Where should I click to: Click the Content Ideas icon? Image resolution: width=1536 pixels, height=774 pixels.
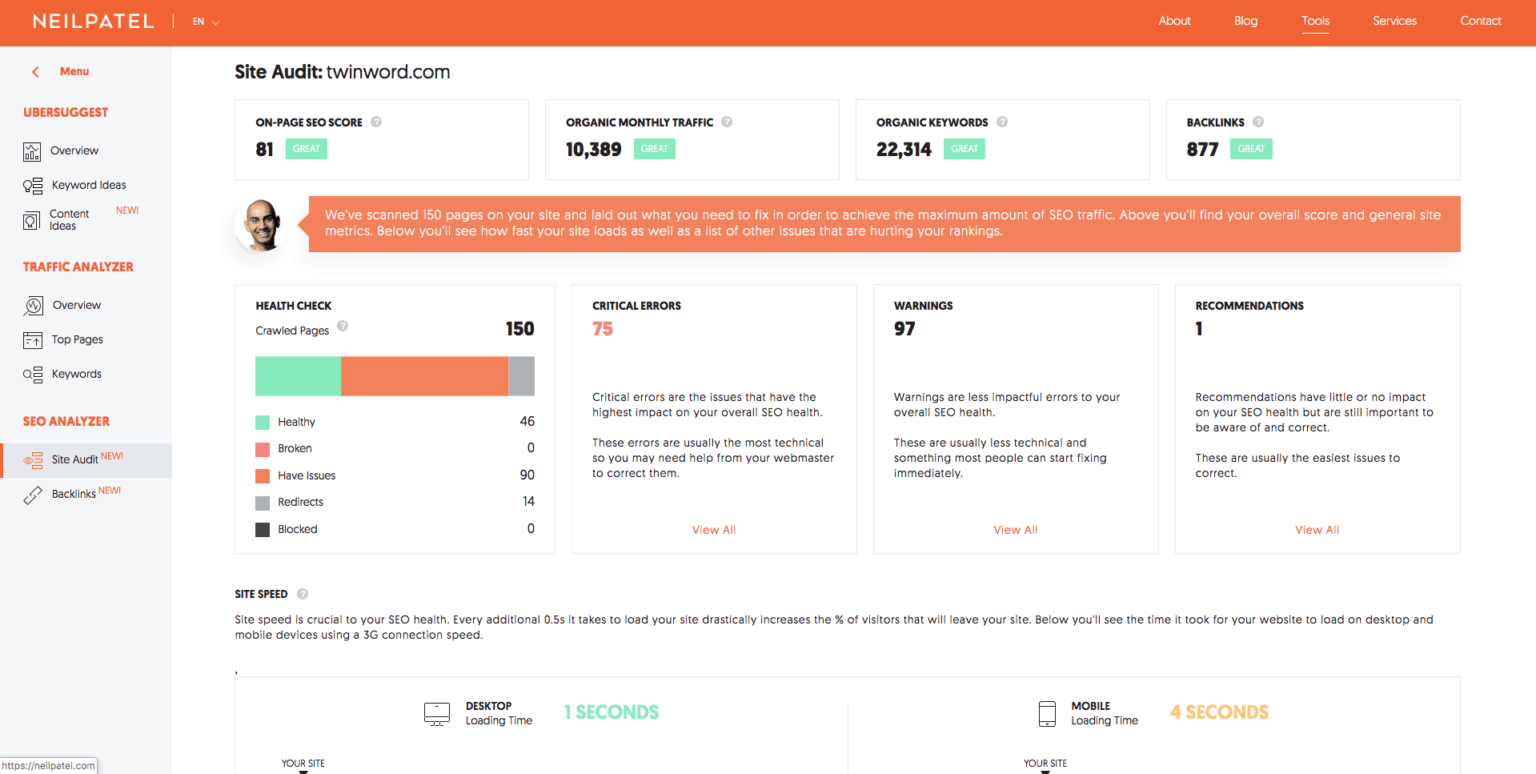32,220
